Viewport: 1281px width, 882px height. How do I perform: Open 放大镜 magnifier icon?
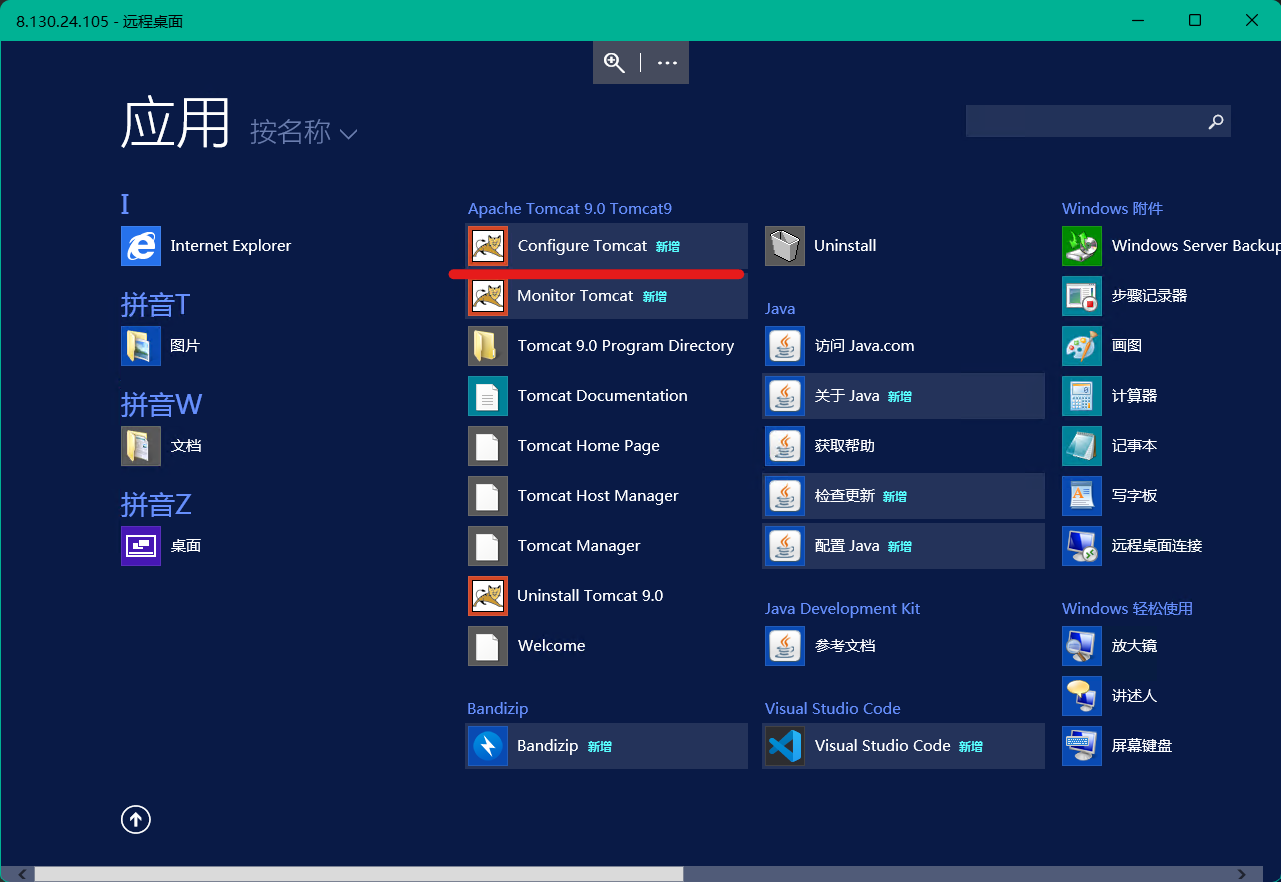[1082, 646]
